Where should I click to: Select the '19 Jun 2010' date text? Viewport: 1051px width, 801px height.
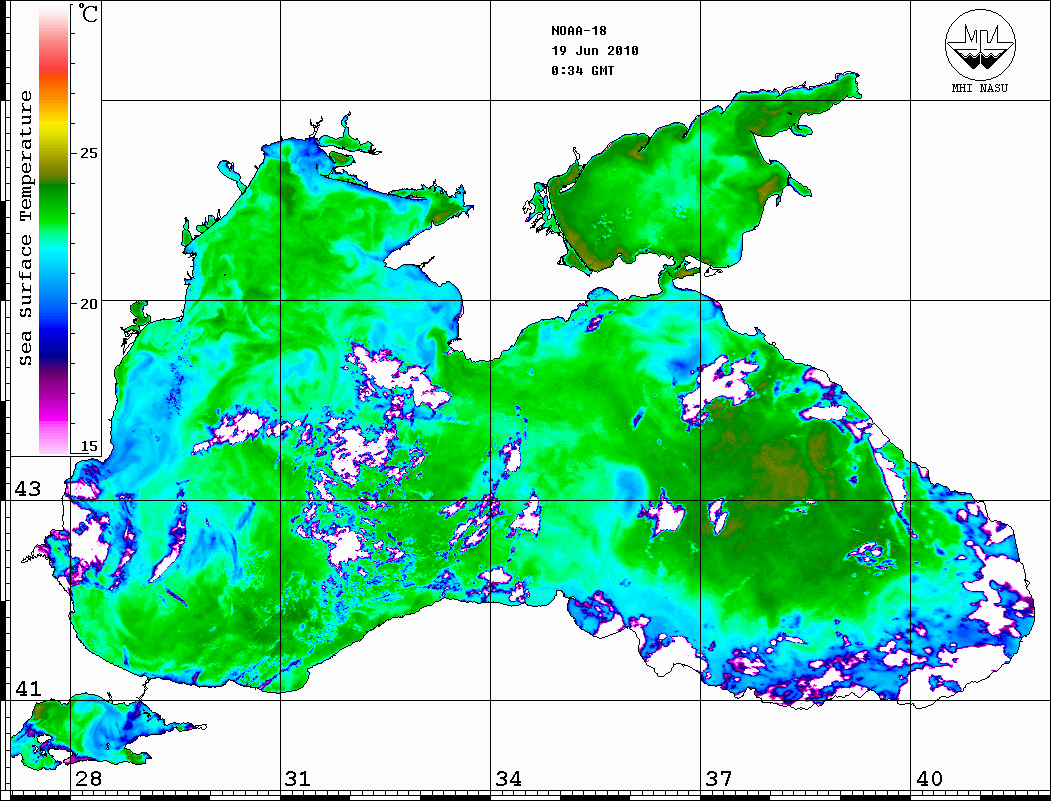[595, 51]
